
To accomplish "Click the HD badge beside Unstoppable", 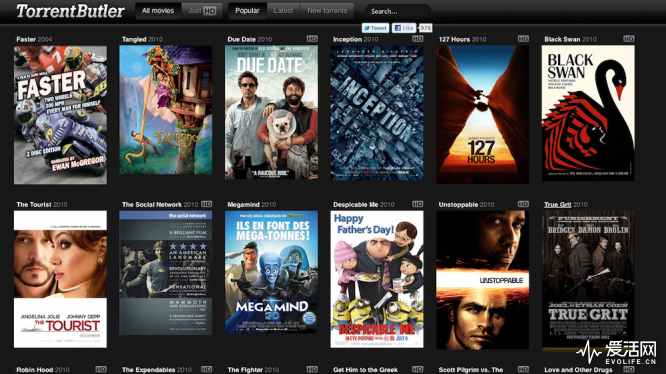I will (523, 204).
